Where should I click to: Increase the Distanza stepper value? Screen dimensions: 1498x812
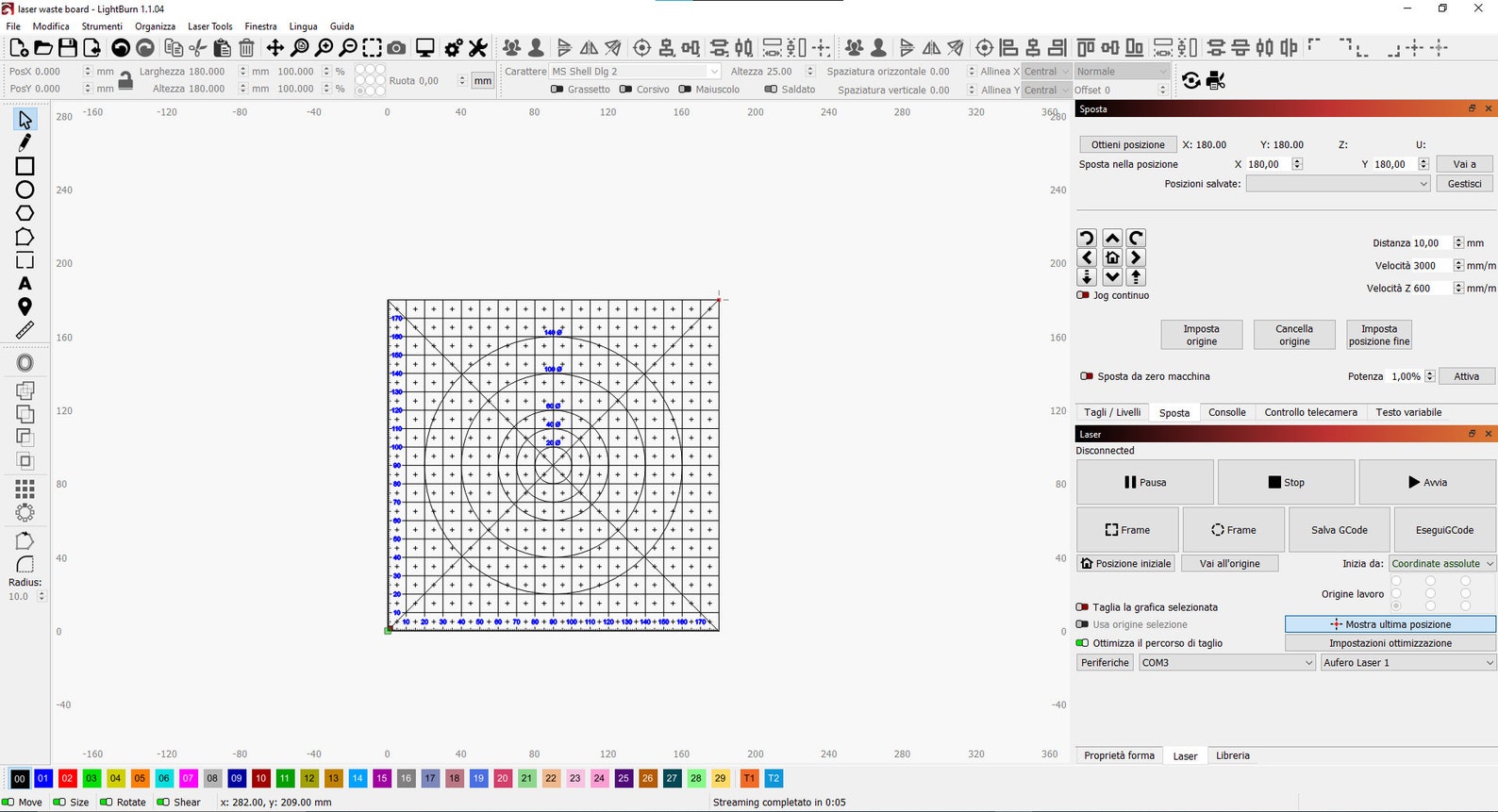1458,240
